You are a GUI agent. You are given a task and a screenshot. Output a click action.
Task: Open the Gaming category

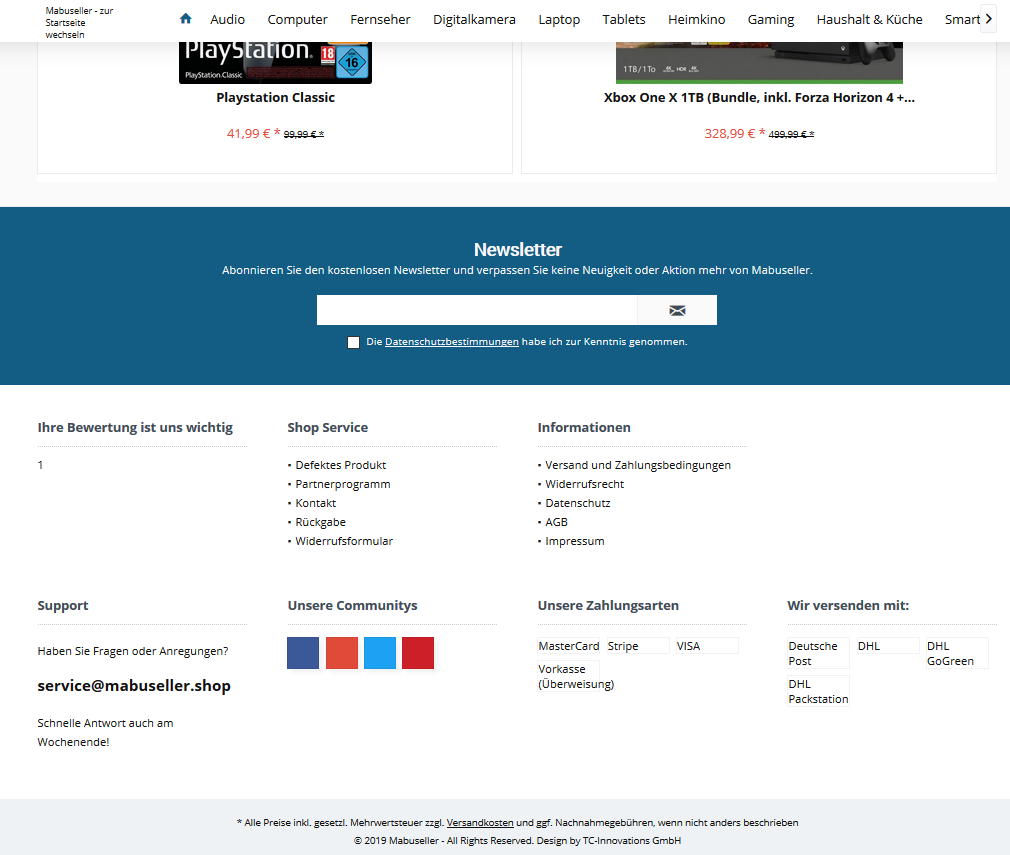(770, 19)
